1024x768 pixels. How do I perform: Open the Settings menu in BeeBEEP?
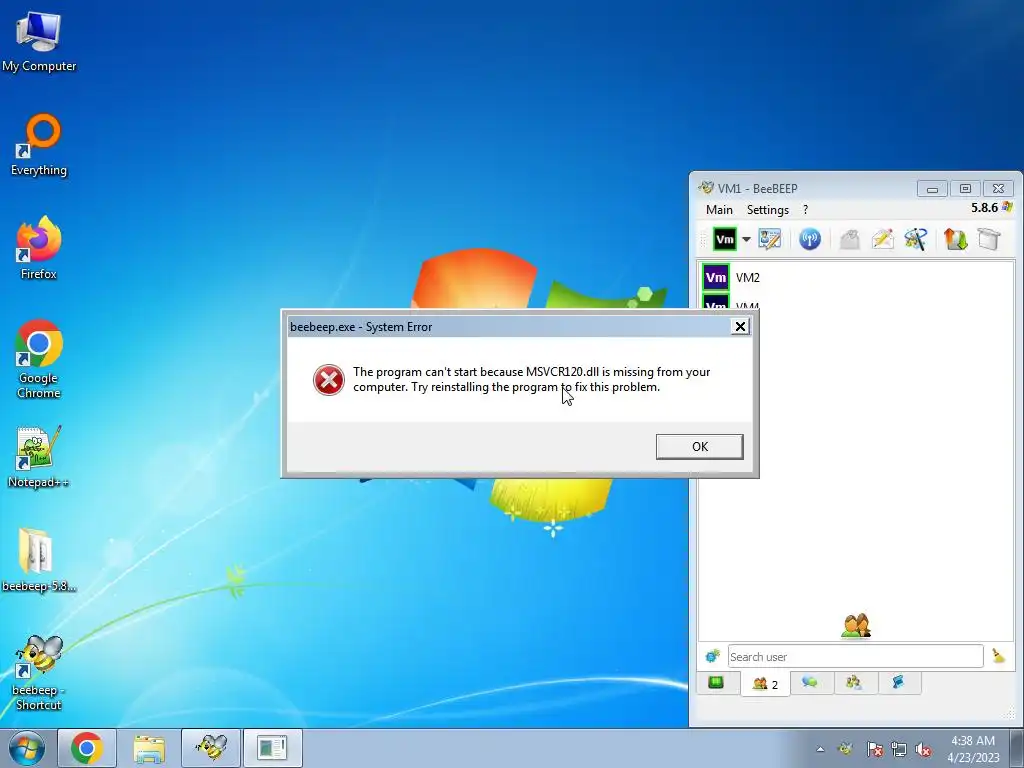pyautogui.click(x=767, y=210)
